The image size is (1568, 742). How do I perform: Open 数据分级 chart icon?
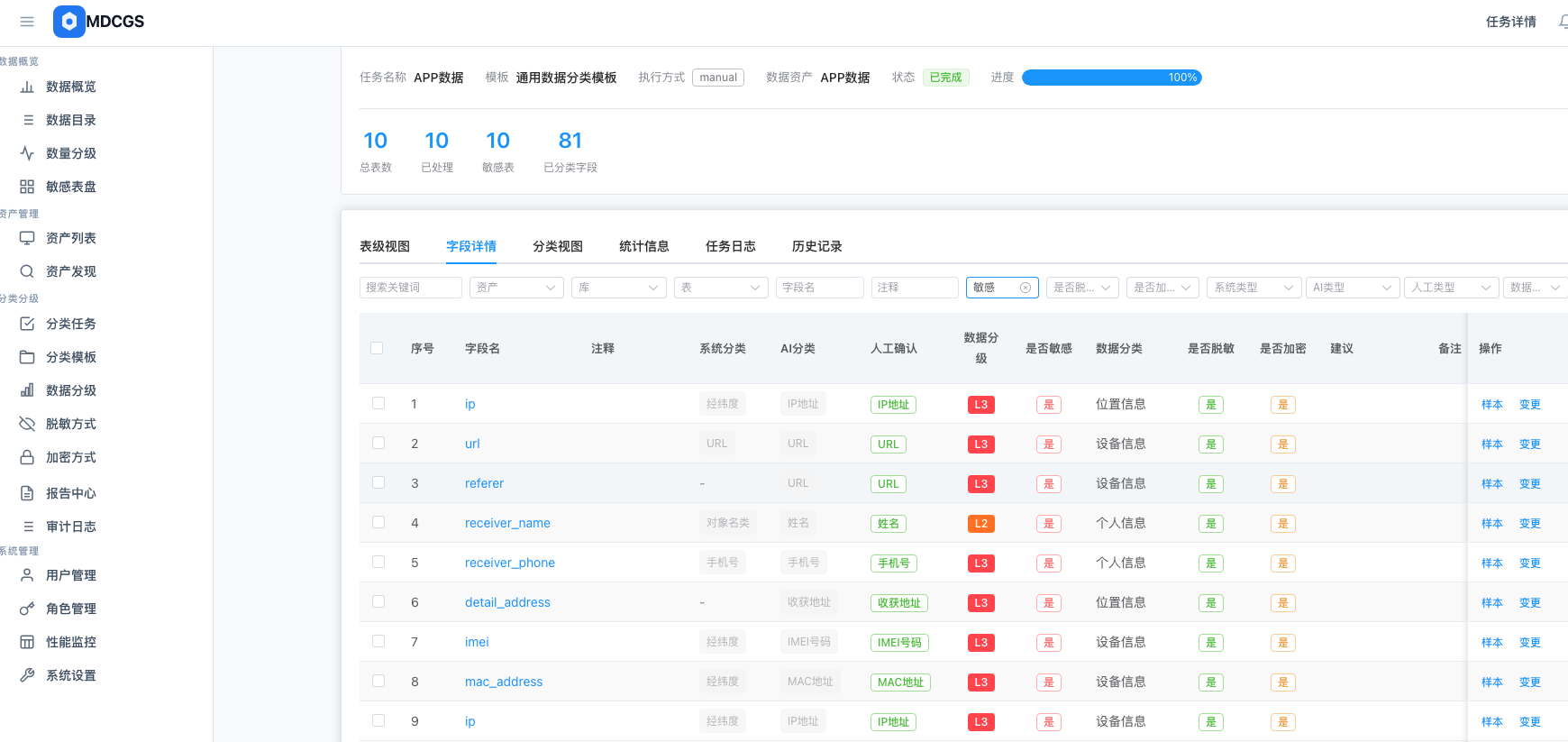click(27, 390)
